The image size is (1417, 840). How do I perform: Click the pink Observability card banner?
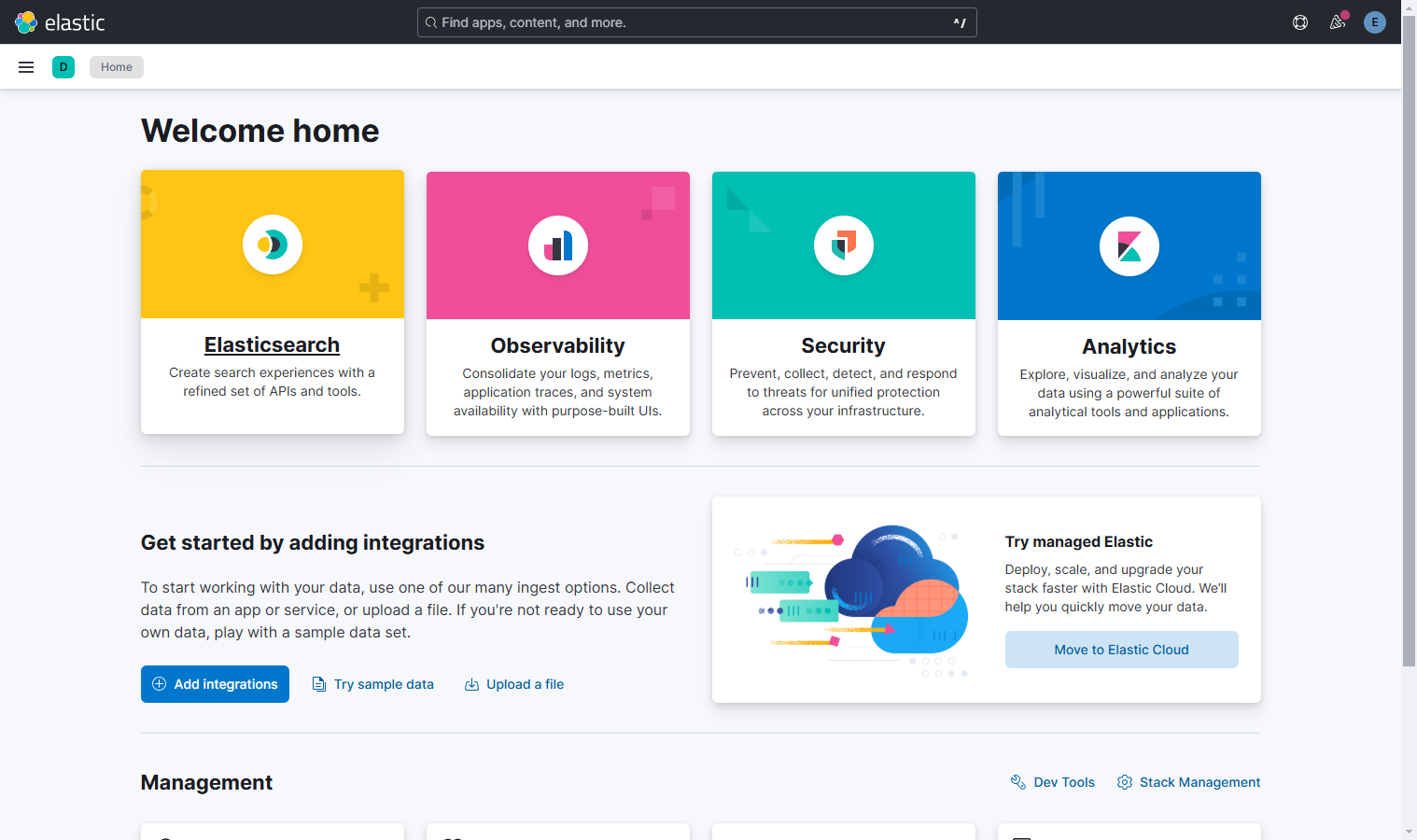point(558,245)
